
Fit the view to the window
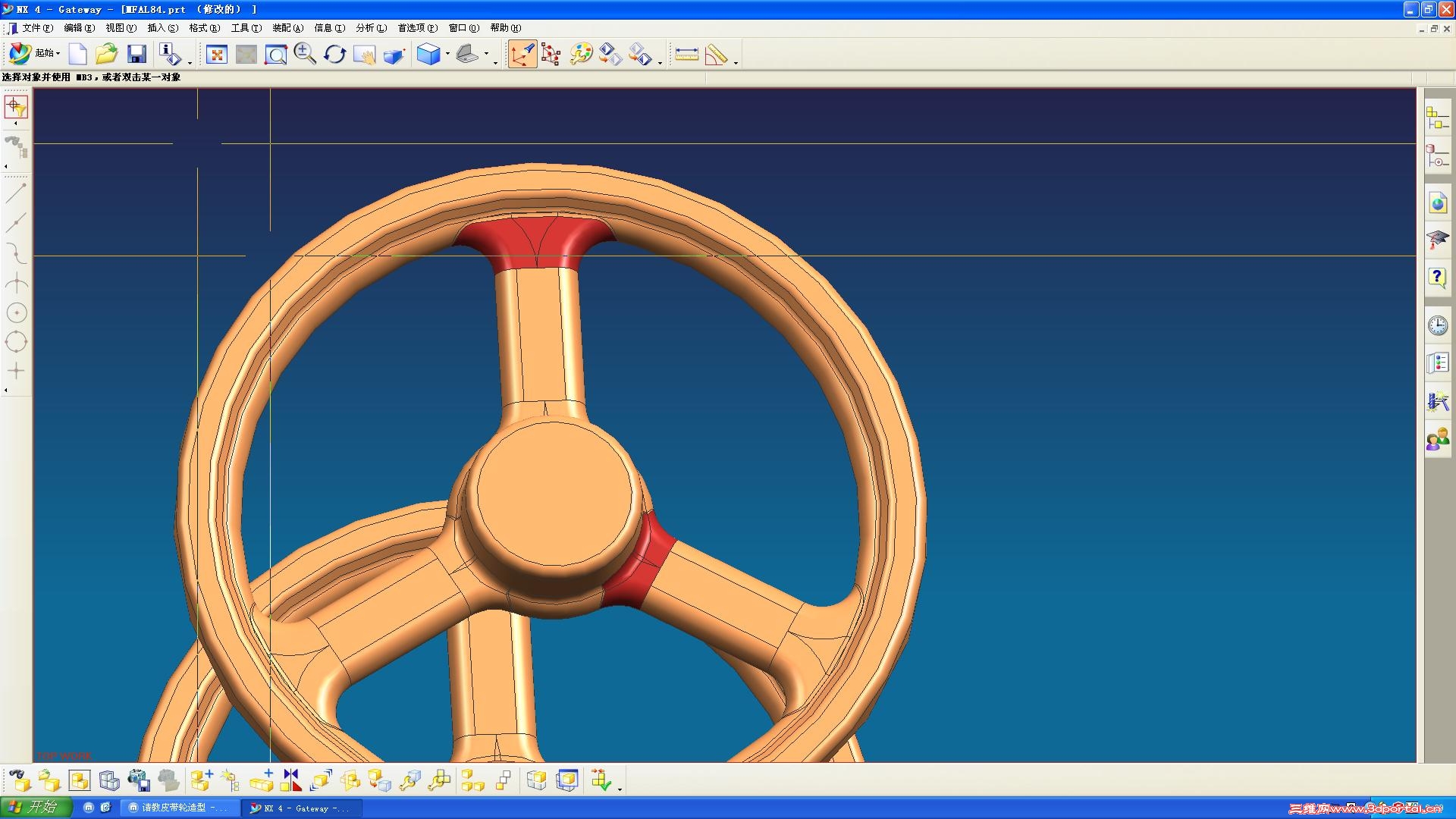point(217,55)
